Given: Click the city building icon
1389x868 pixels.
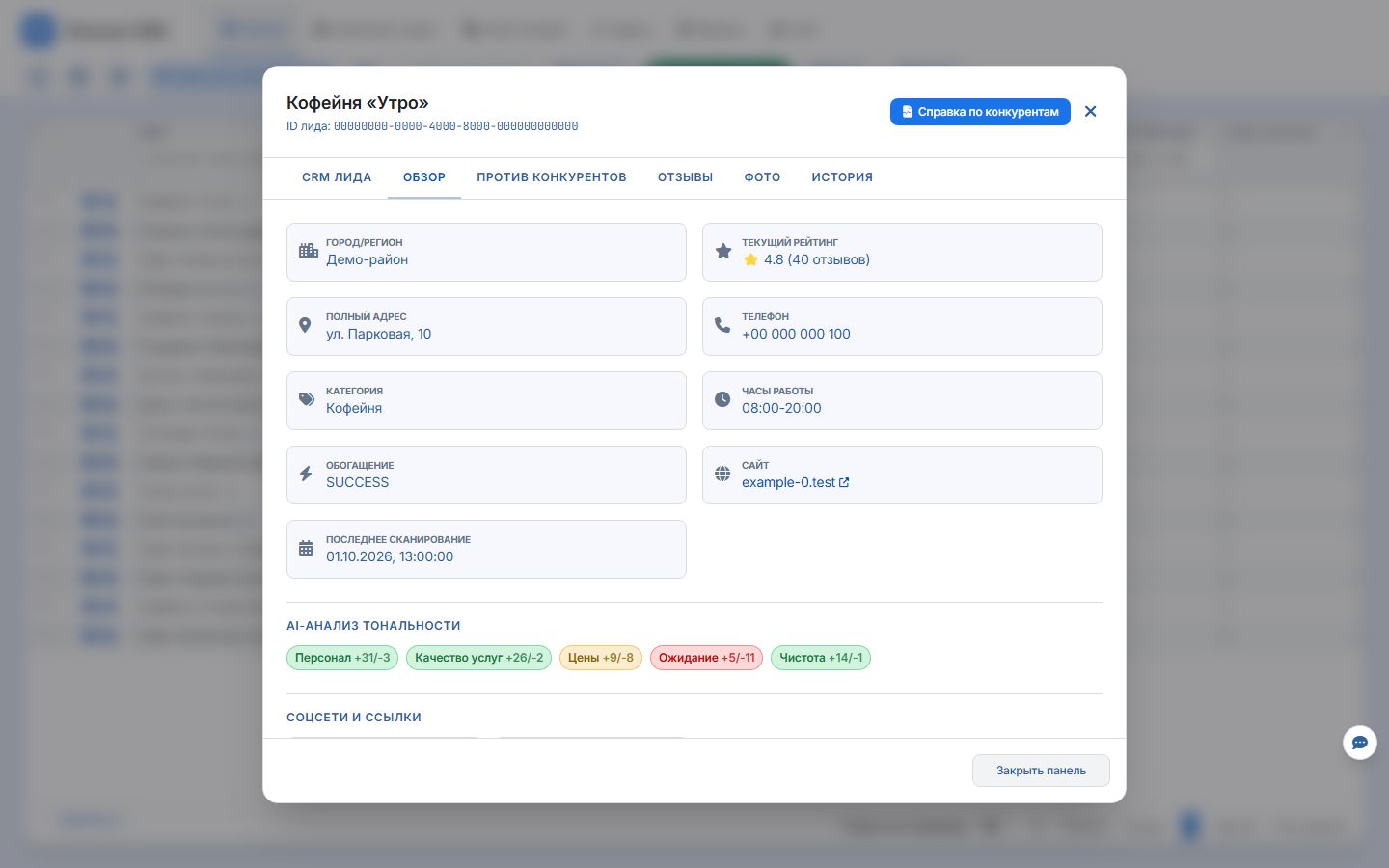Looking at the screenshot, I should coord(309,251).
